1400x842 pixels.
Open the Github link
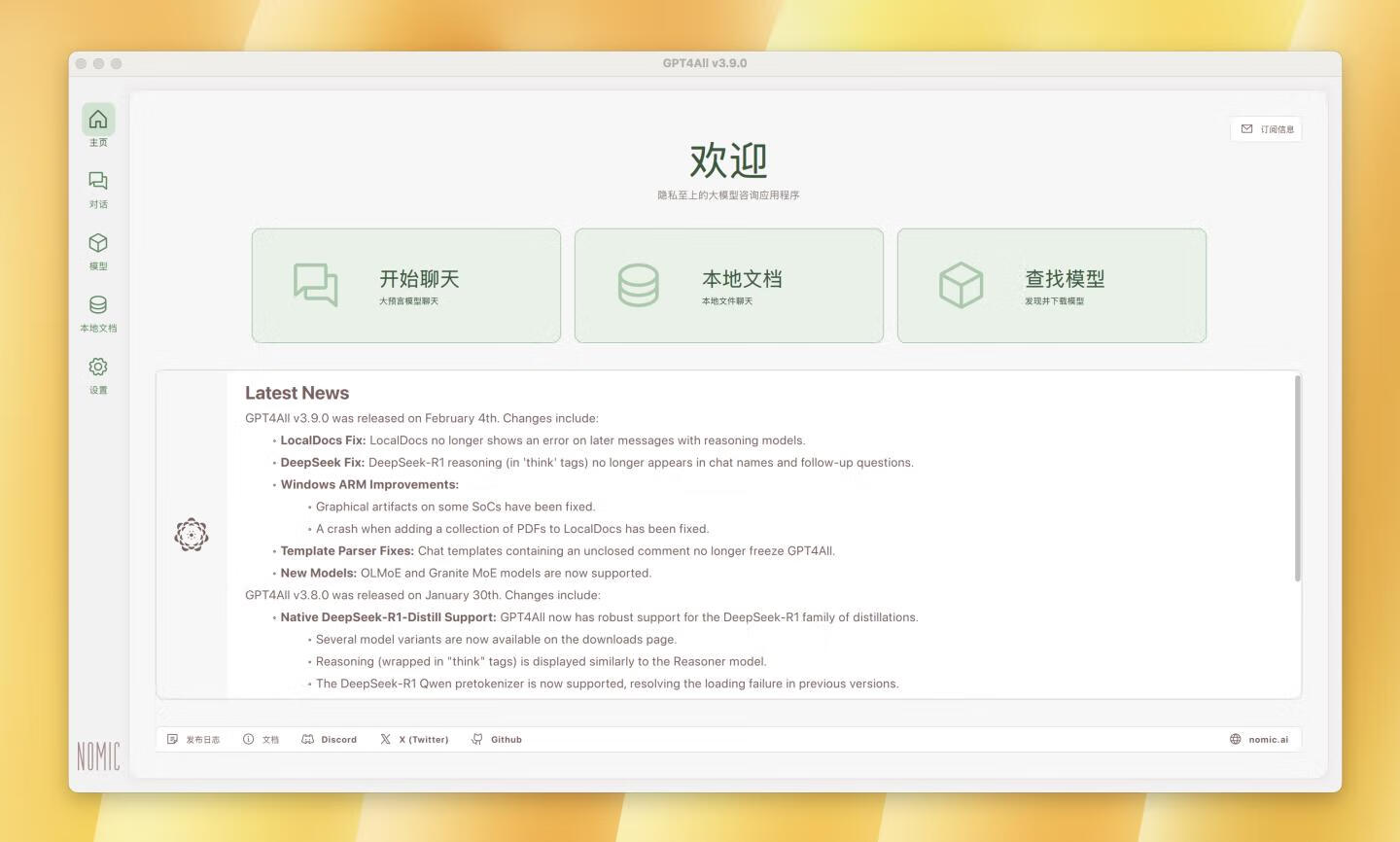(x=507, y=740)
